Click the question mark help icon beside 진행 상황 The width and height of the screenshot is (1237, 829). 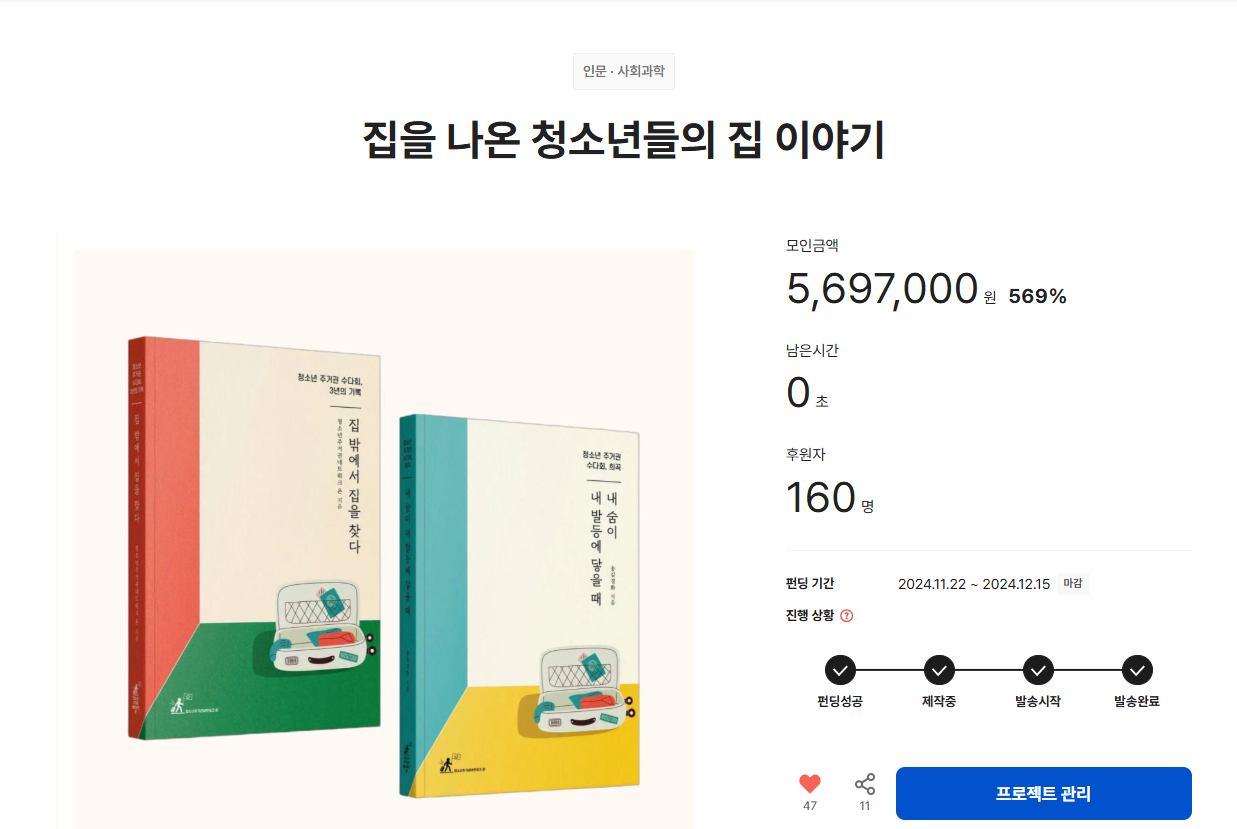[x=847, y=616]
